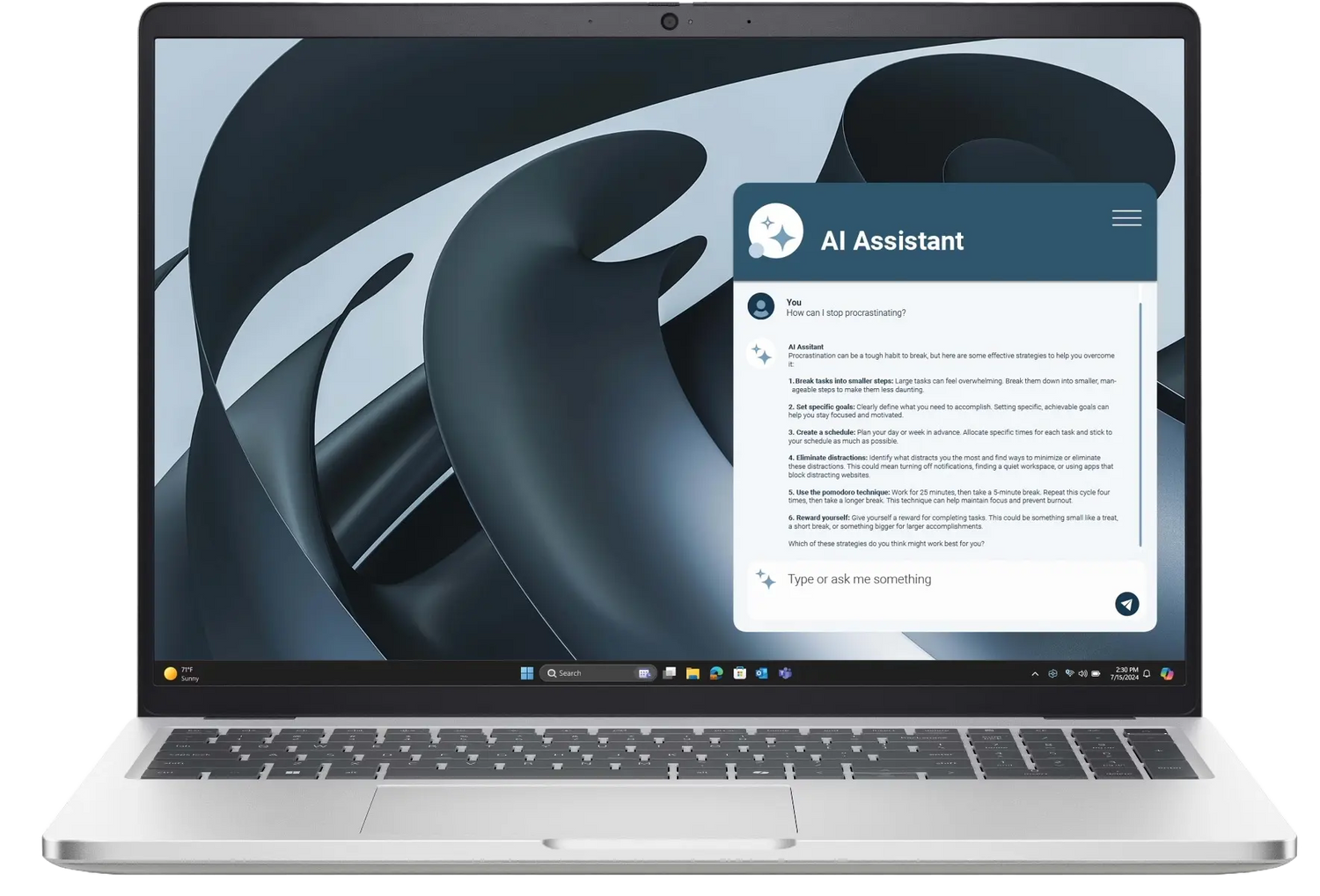
Task: Launch Outlook from the taskbar
Action: (x=762, y=673)
